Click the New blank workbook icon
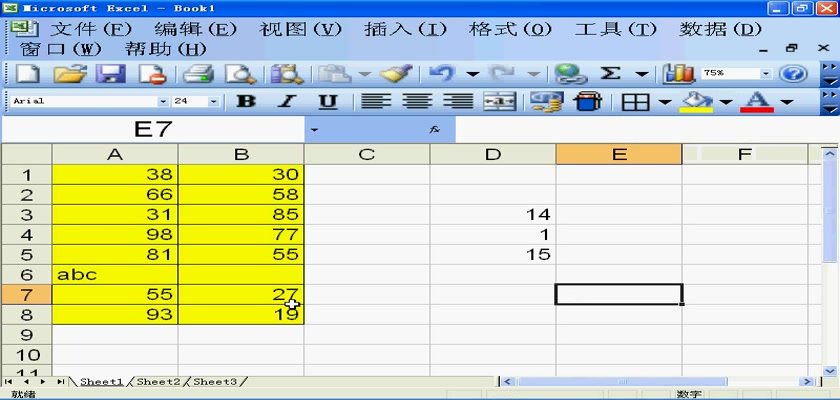This screenshot has height=400, width=840. coord(27,74)
